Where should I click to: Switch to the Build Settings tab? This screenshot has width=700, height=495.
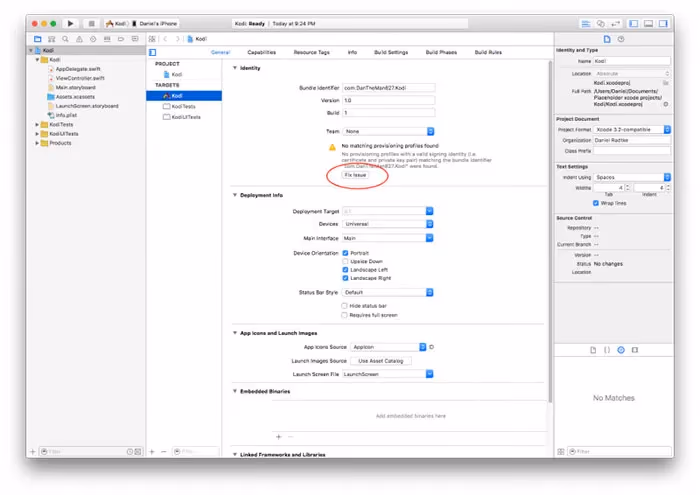click(x=390, y=52)
